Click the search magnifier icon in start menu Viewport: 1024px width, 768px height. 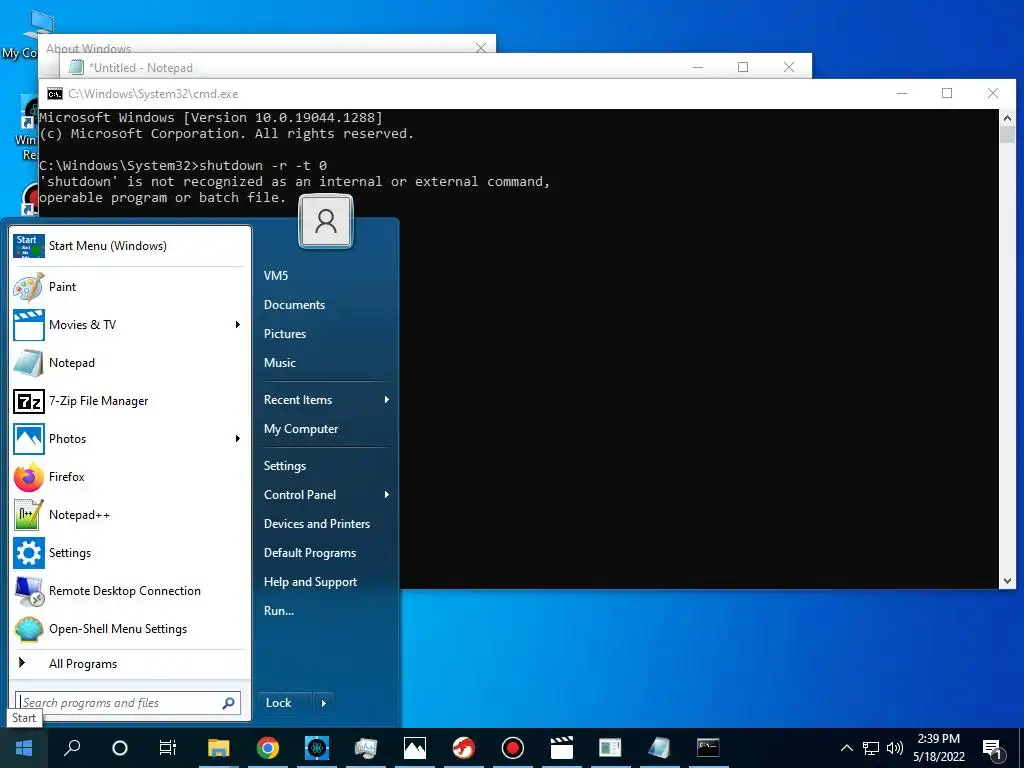point(228,703)
